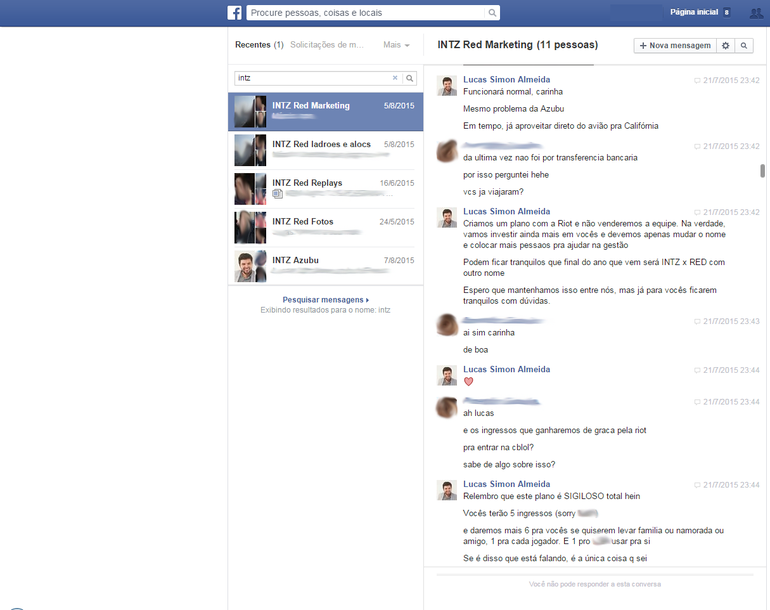The image size is (770, 610).
Task: Click date 7/8/2015 on INTZ Azubu
Action: [x=399, y=260]
